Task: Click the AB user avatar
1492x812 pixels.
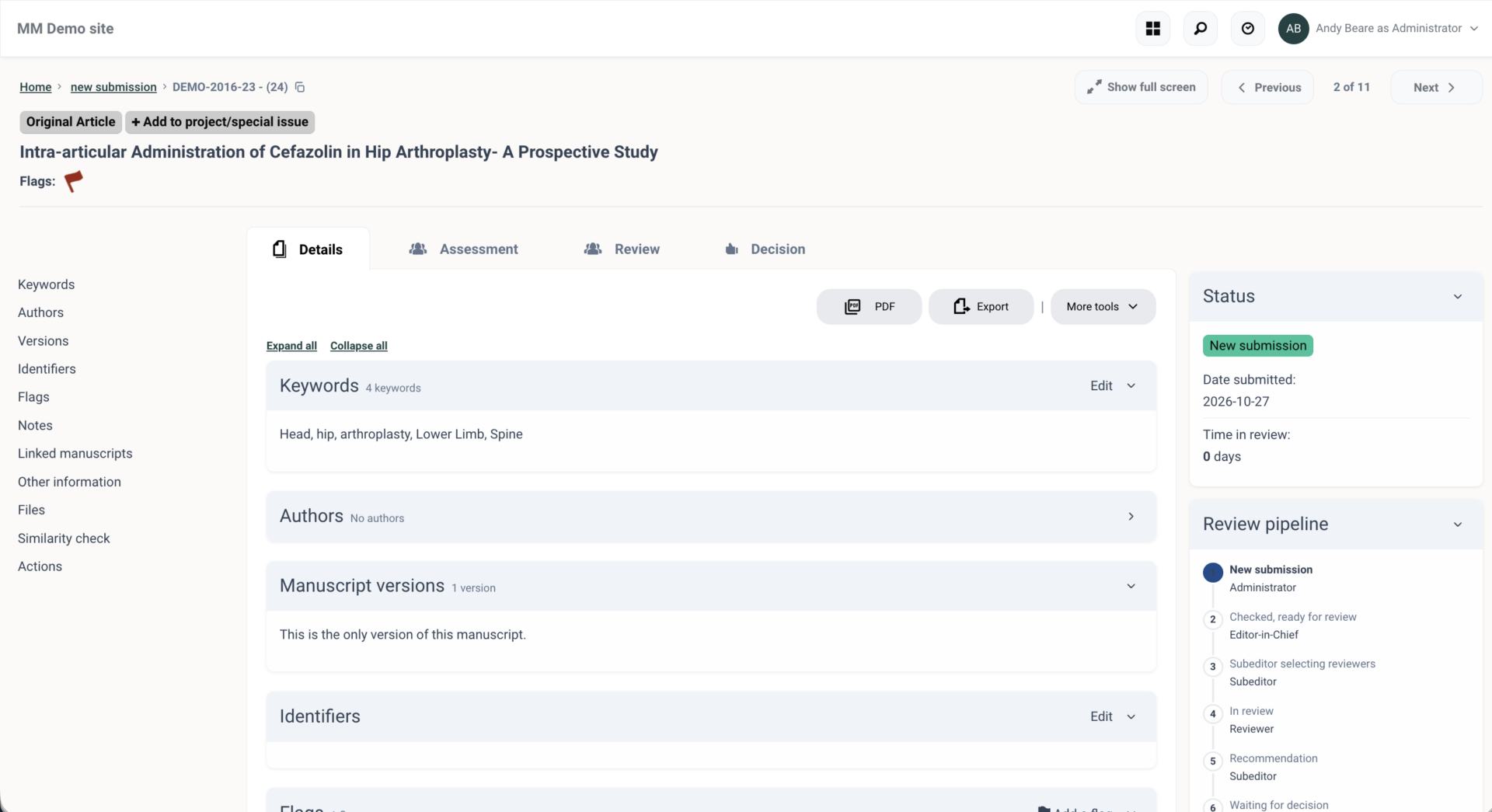Action: [x=1293, y=29]
